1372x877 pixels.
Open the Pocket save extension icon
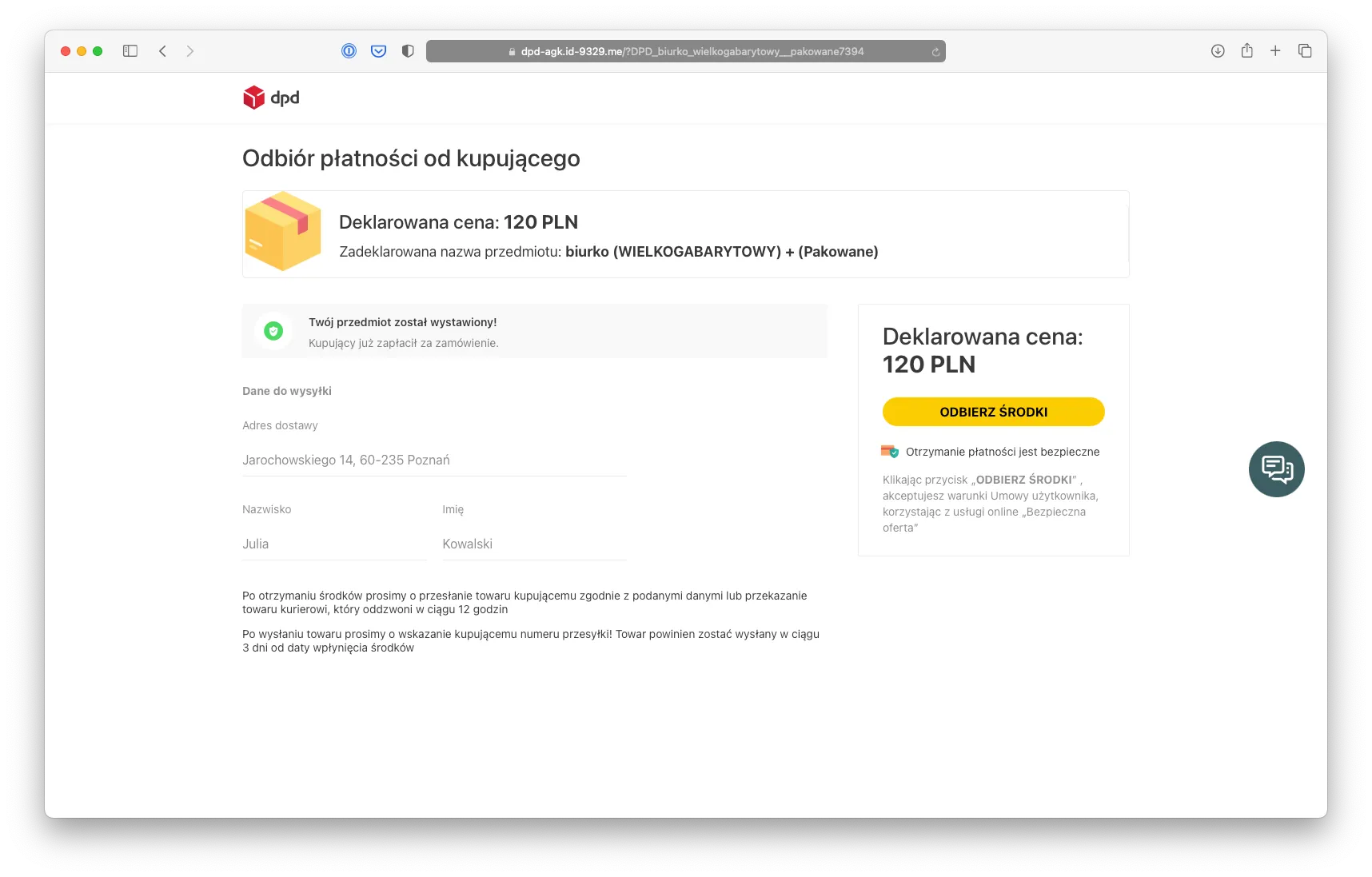(x=378, y=50)
